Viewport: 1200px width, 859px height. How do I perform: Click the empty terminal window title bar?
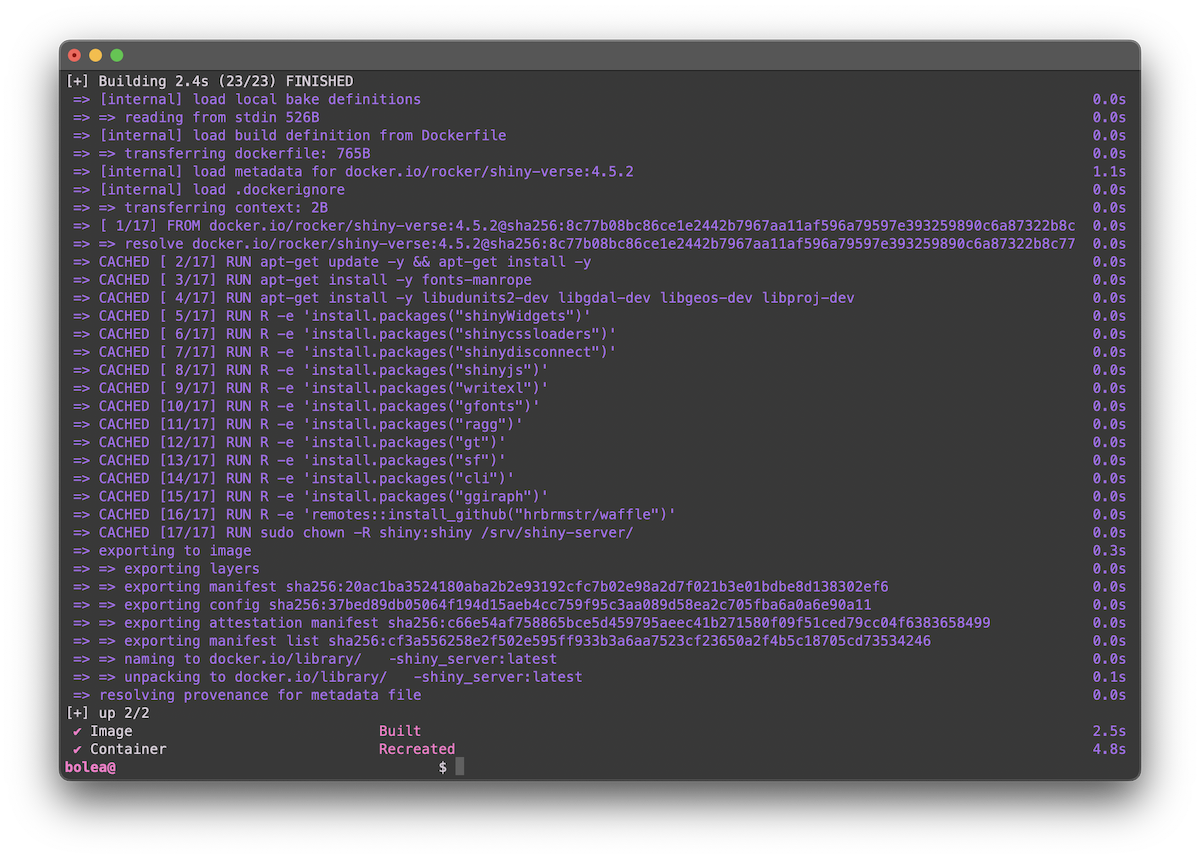(x=600, y=55)
